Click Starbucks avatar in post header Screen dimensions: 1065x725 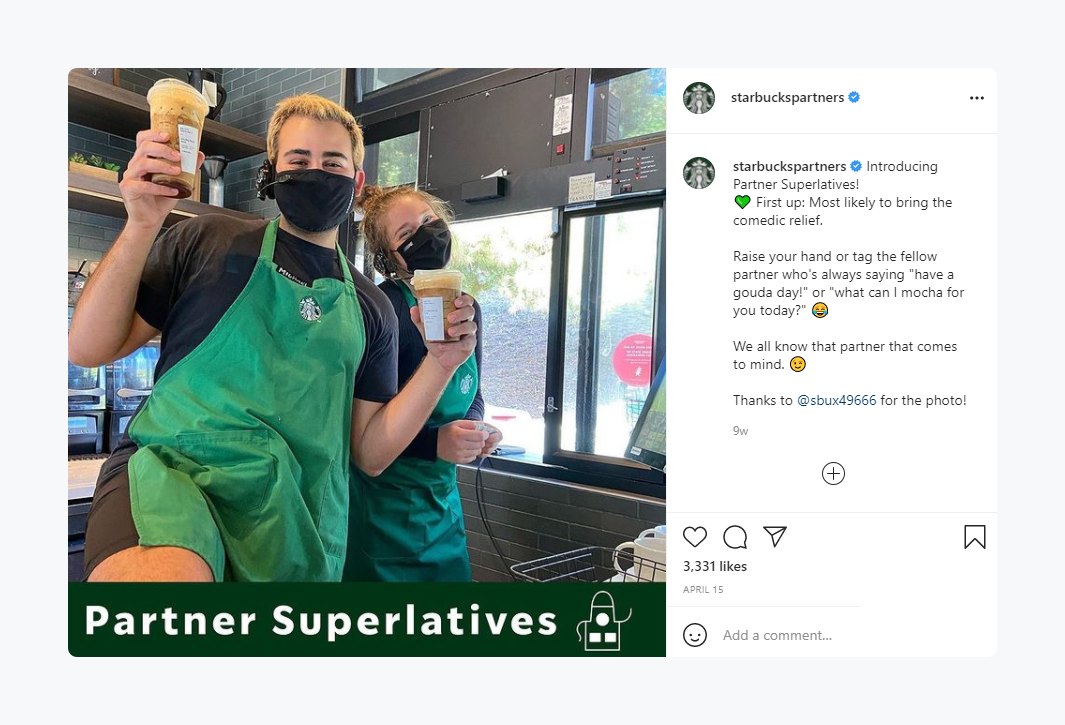point(699,98)
